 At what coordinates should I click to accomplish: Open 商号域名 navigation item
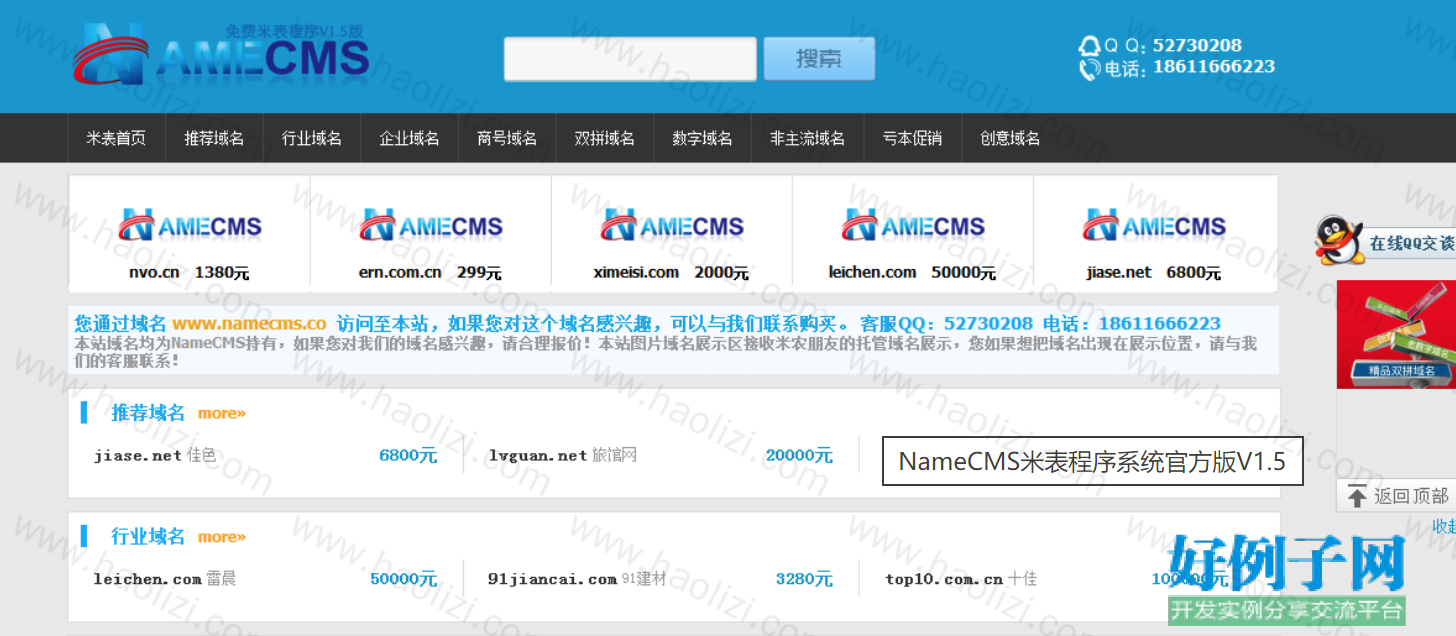pos(507,138)
